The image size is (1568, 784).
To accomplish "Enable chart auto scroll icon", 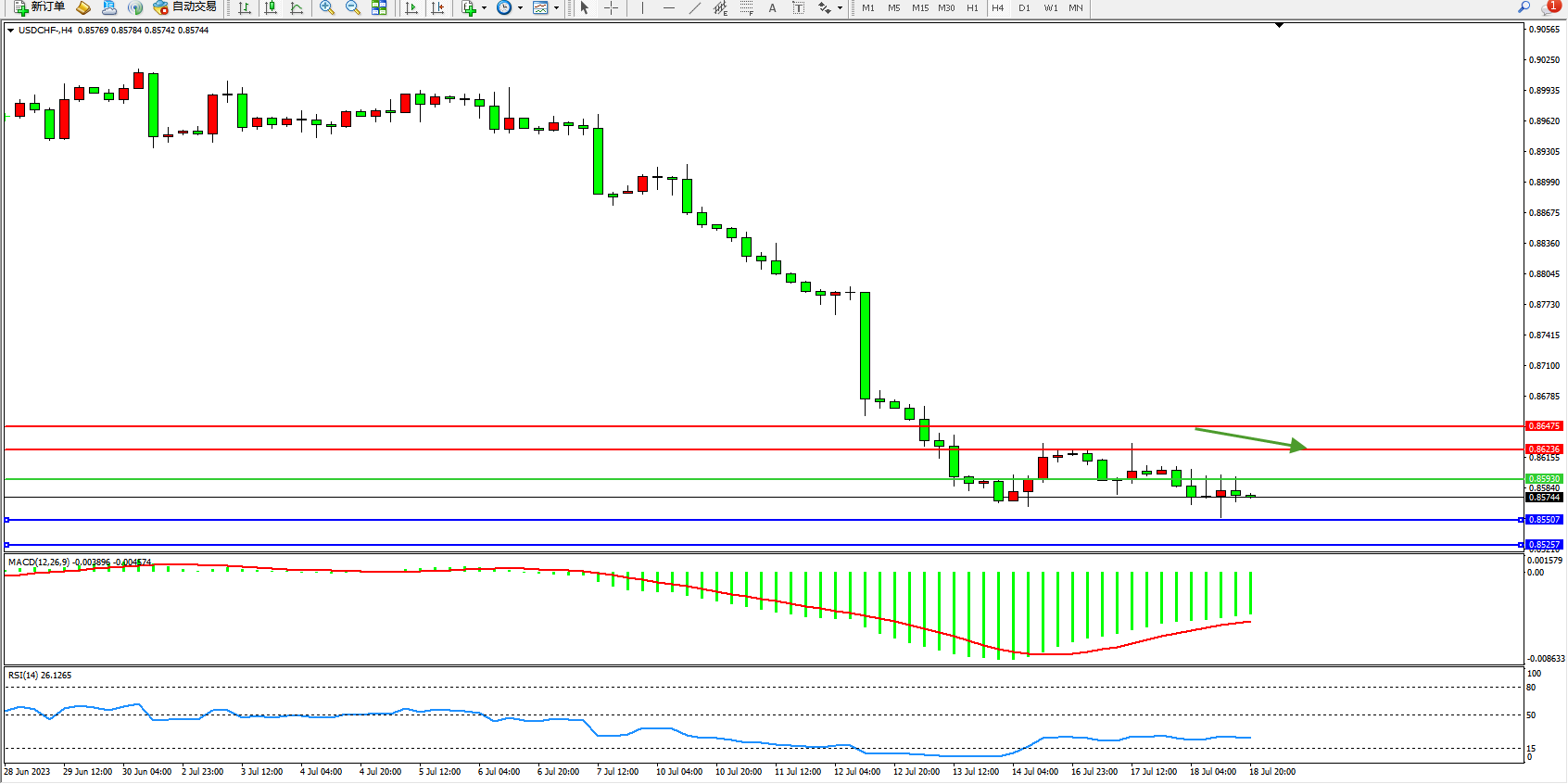I will tap(412, 7).
